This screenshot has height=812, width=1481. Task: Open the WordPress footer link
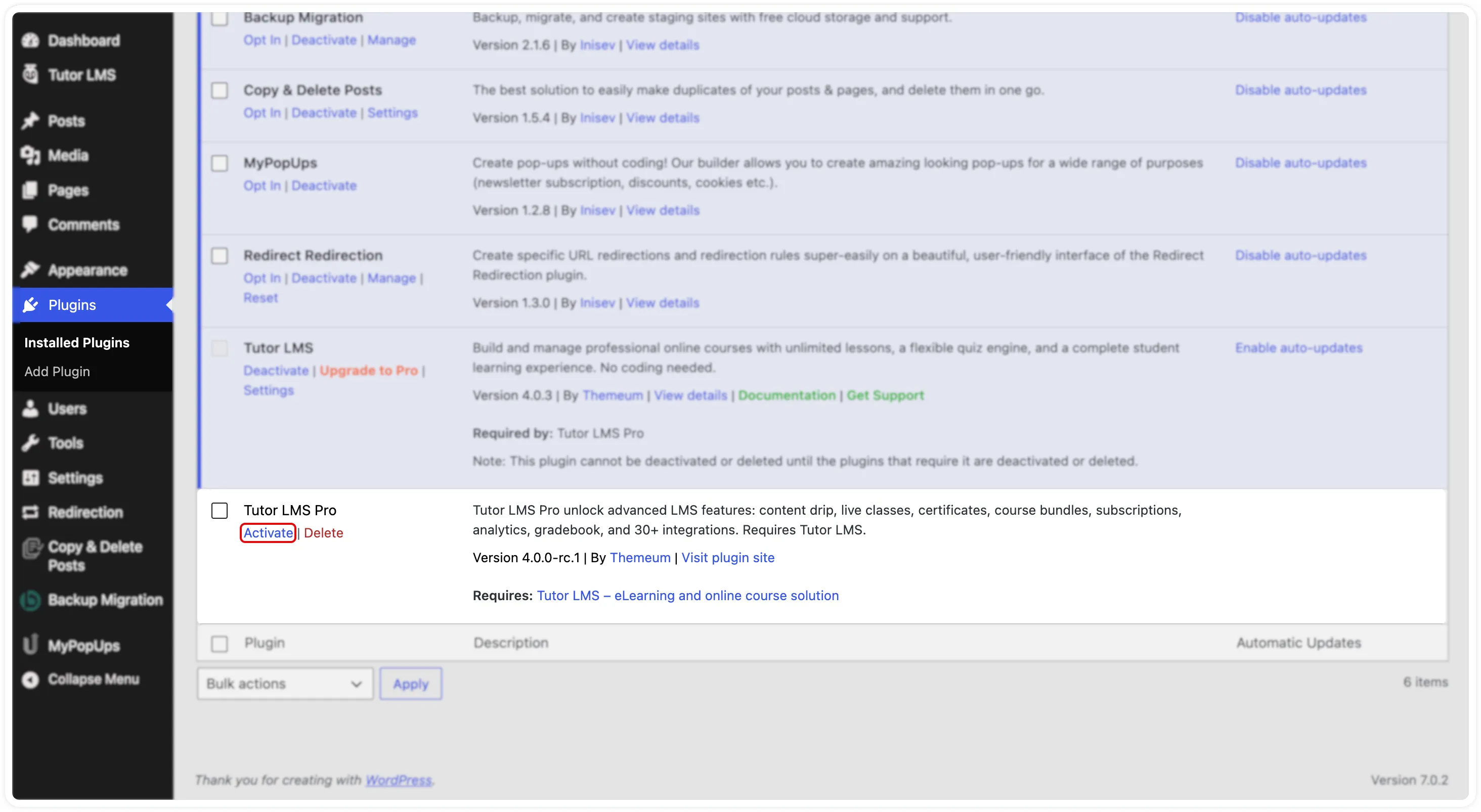click(x=399, y=780)
